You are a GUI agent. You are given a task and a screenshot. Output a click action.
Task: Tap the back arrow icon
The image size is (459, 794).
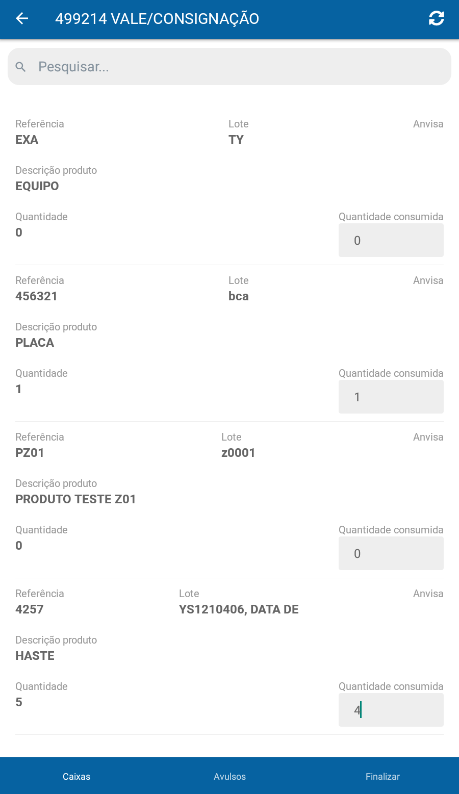tap(22, 19)
